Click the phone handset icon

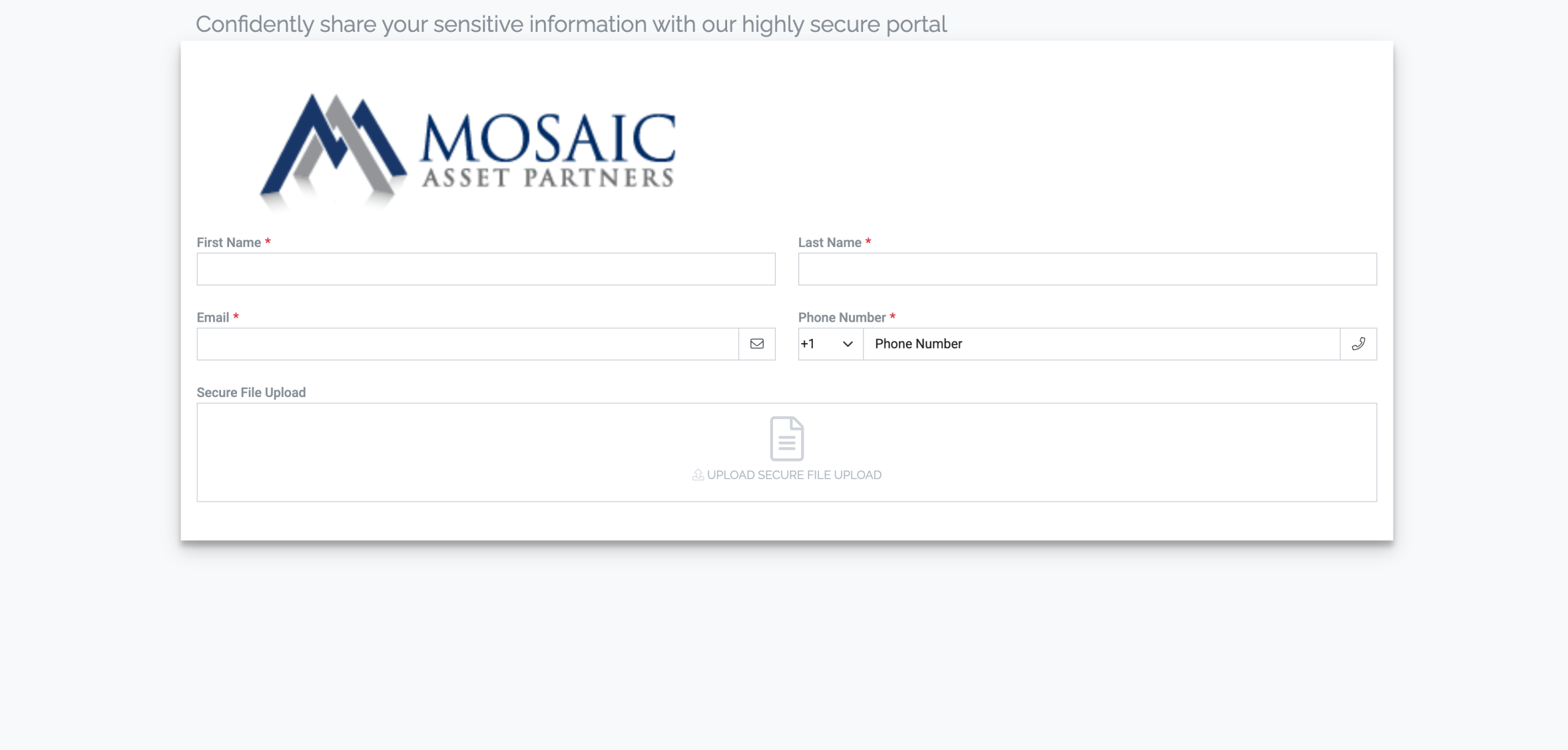[1359, 344]
